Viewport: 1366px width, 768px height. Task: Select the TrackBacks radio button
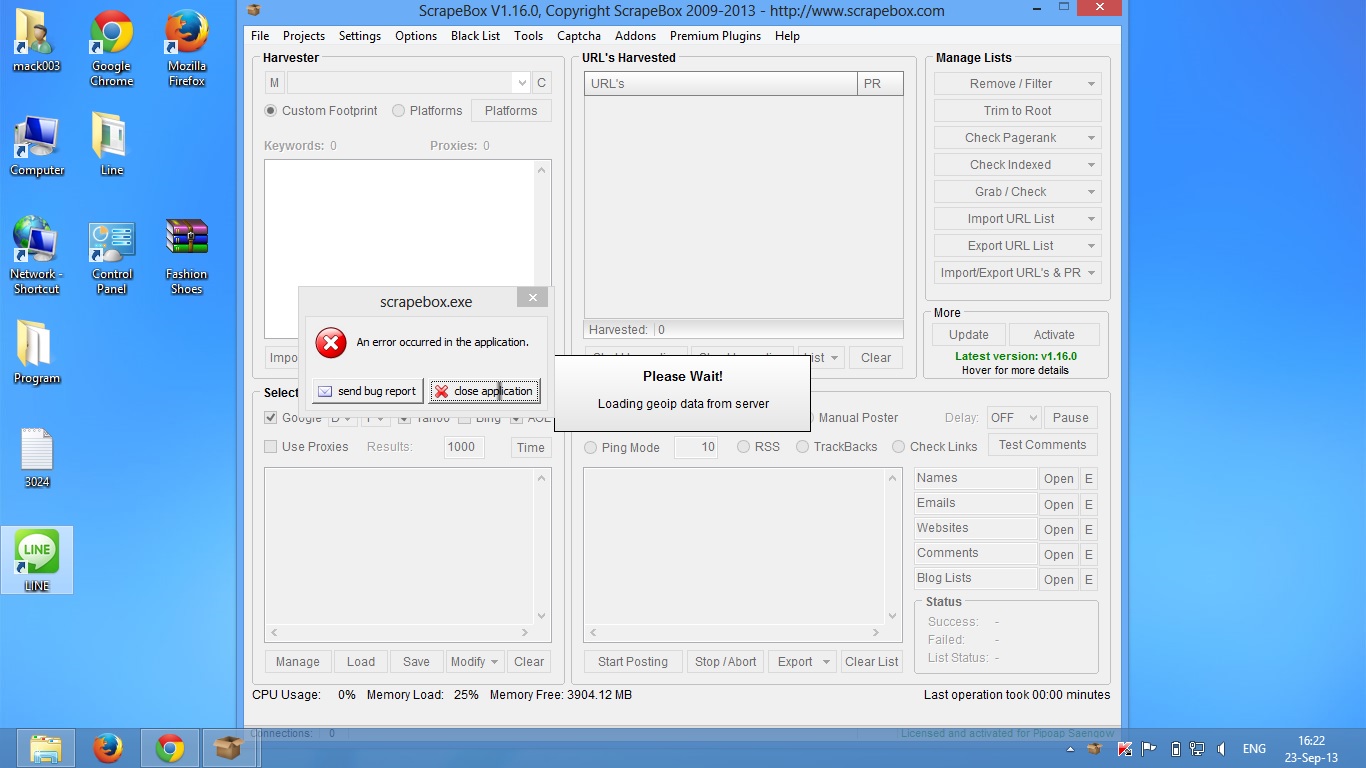[x=803, y=447]
